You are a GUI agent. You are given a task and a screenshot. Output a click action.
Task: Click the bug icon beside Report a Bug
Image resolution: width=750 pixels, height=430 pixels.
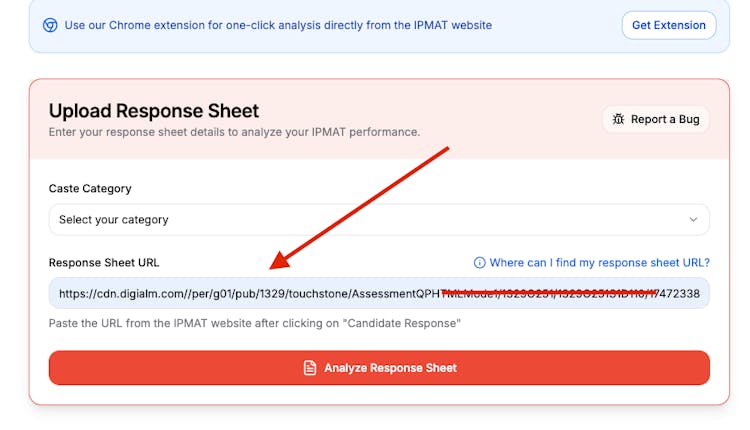[x=619, y=119]
